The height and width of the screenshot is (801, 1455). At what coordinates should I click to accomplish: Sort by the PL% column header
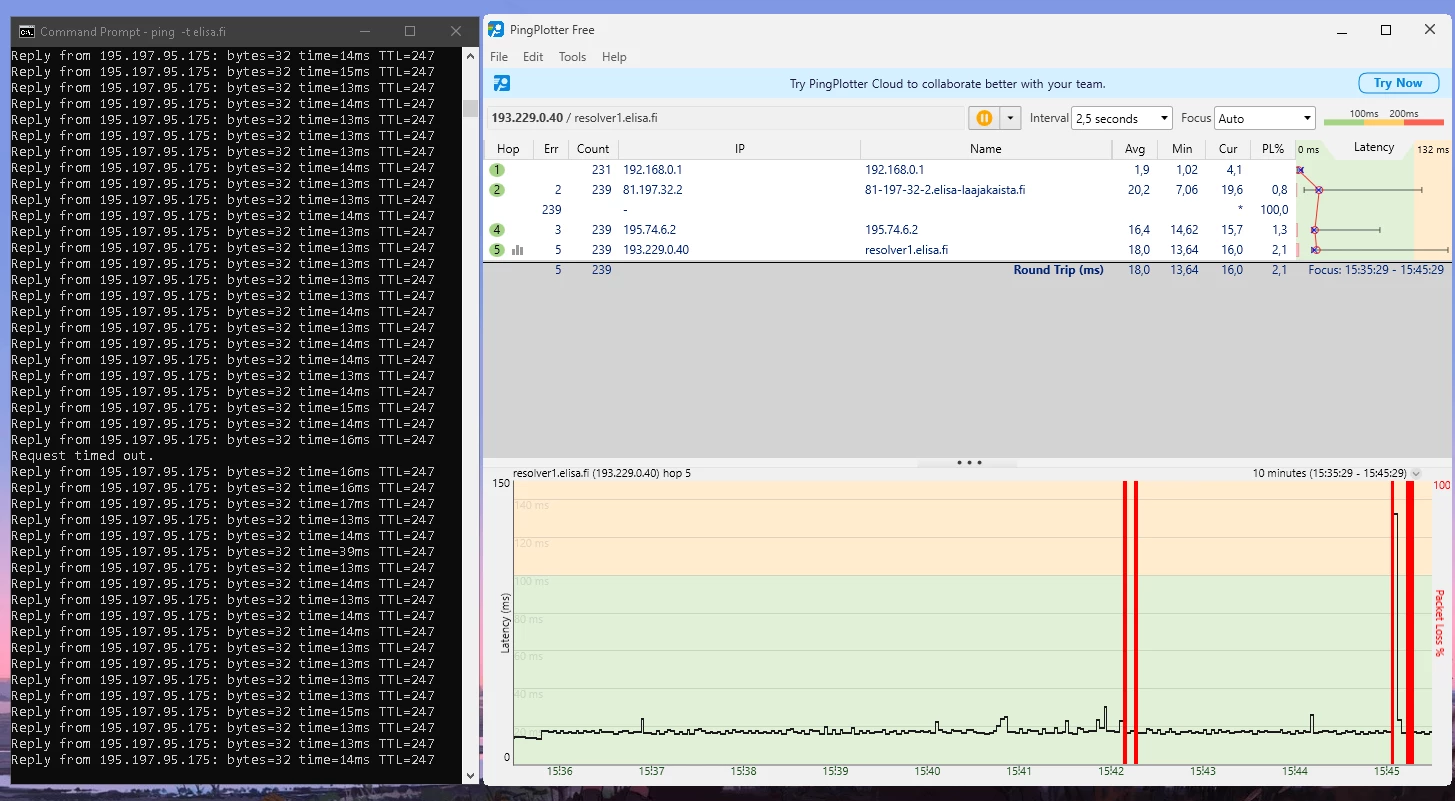pos(1272,149)
